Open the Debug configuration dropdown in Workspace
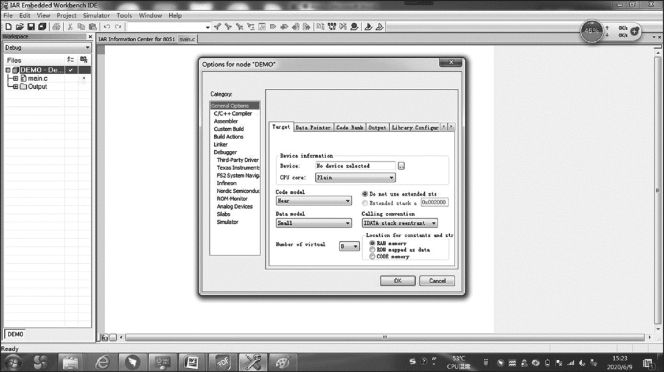This screenshot has height=372, width=664. (47, 47)
